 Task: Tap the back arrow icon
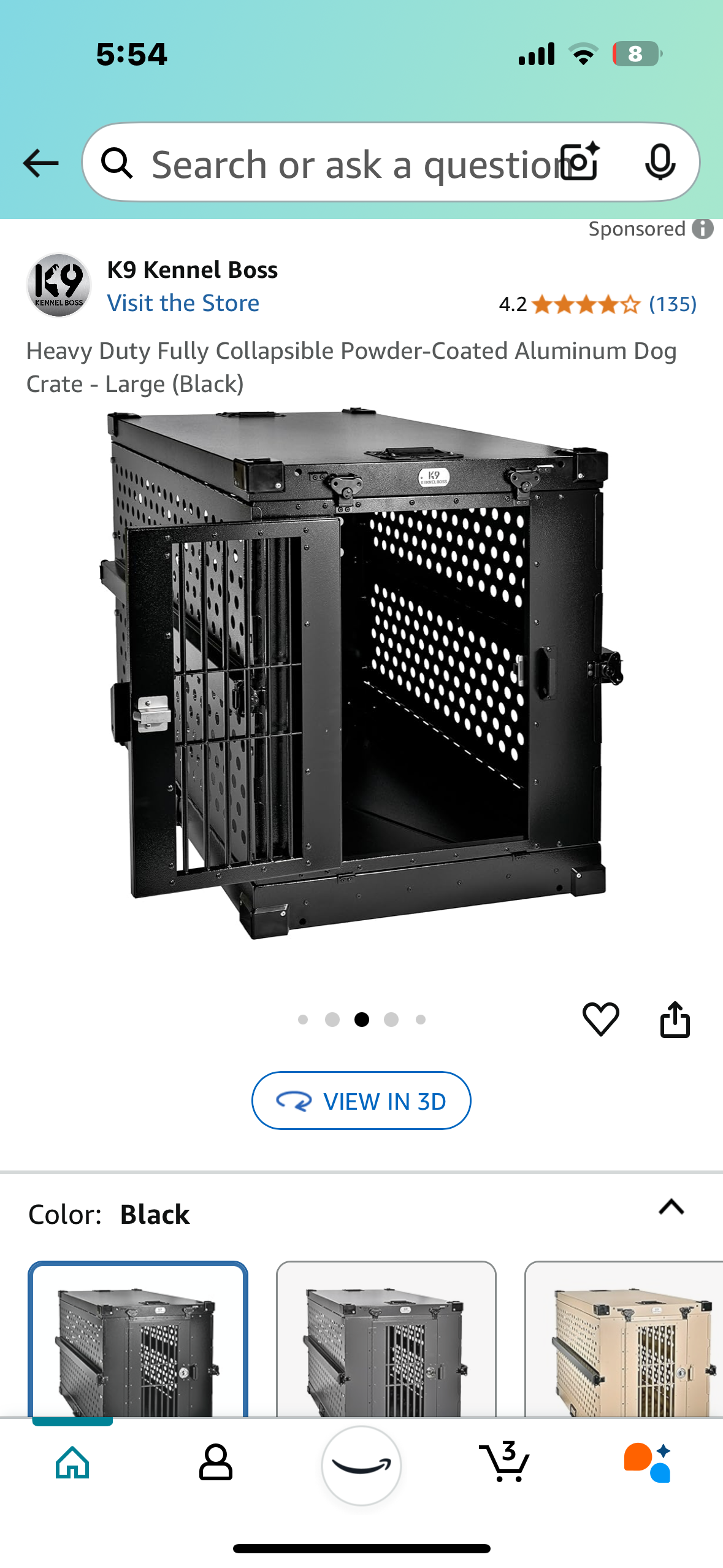(x=40, y=163)
